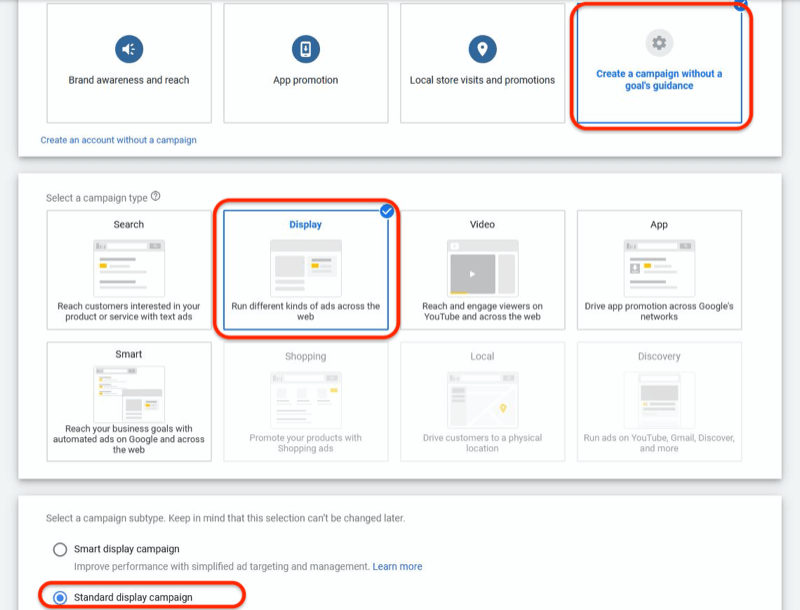Choose App promotion goal card
Screen dimensions: 800x610
point(306,63)
